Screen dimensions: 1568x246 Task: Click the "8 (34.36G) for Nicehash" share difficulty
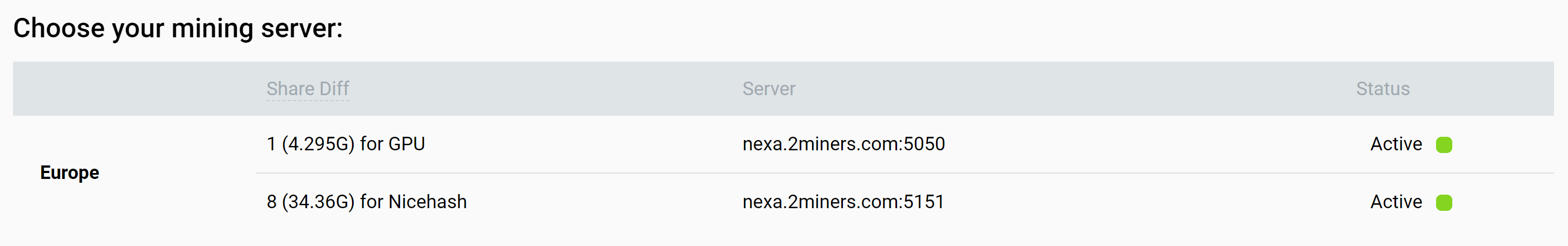367,202
